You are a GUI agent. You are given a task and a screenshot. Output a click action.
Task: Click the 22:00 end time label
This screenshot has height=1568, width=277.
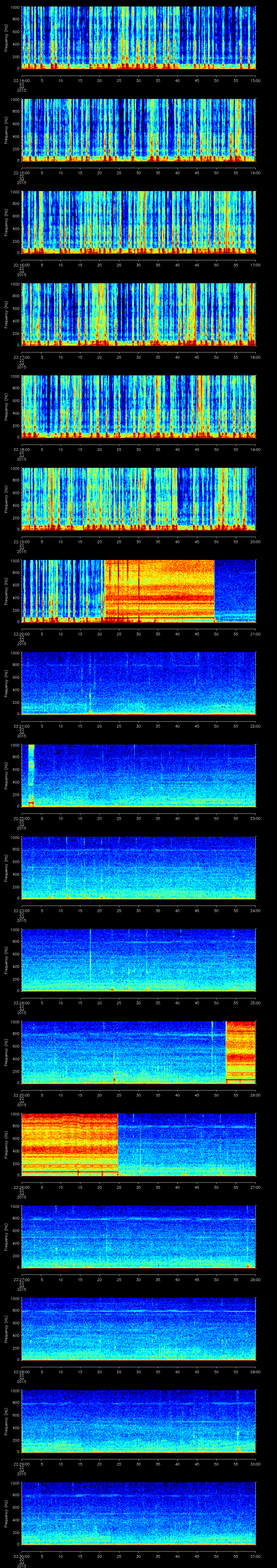pos(255,726)
